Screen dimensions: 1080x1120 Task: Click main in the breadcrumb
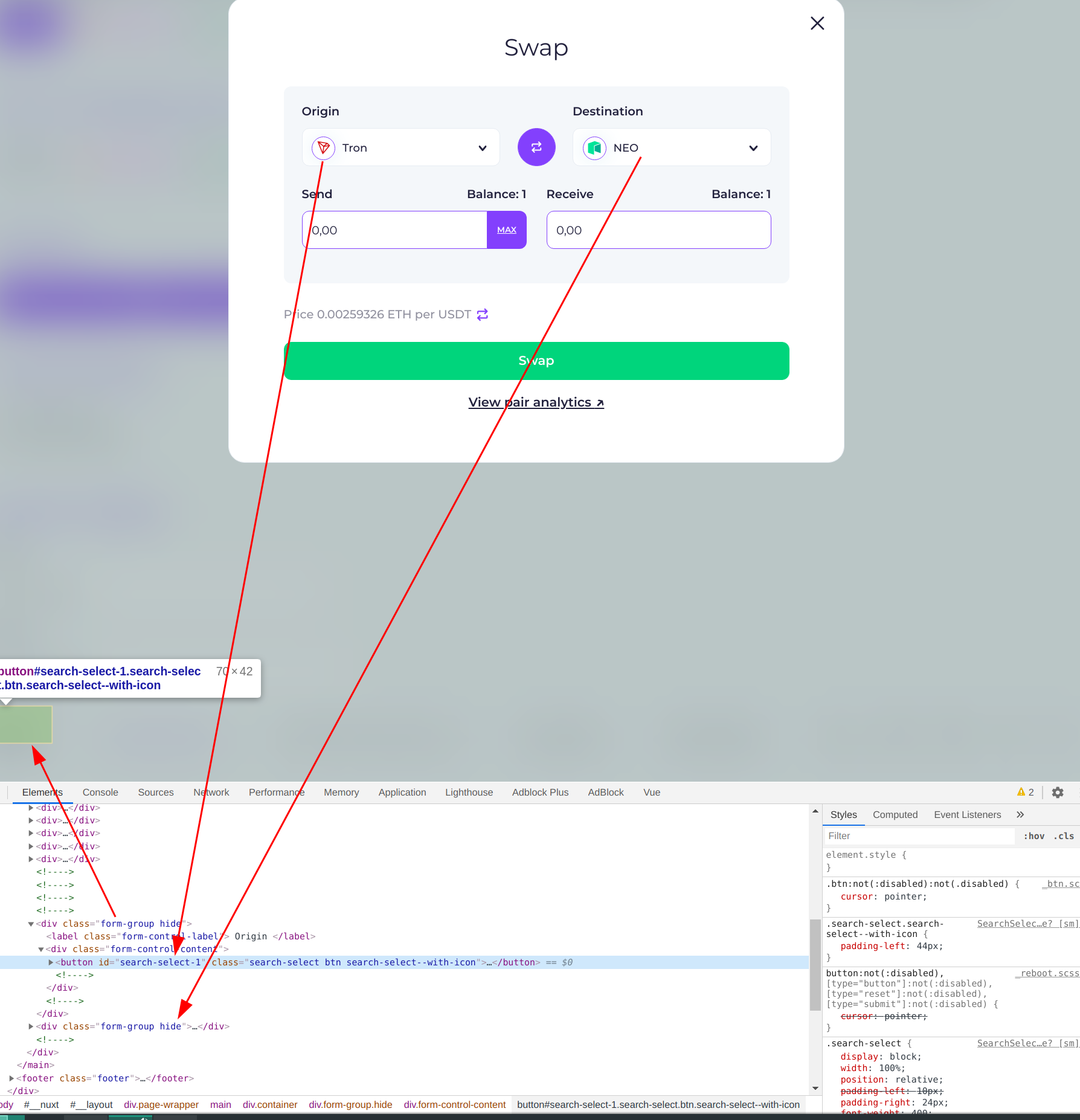coord(221,1104)
